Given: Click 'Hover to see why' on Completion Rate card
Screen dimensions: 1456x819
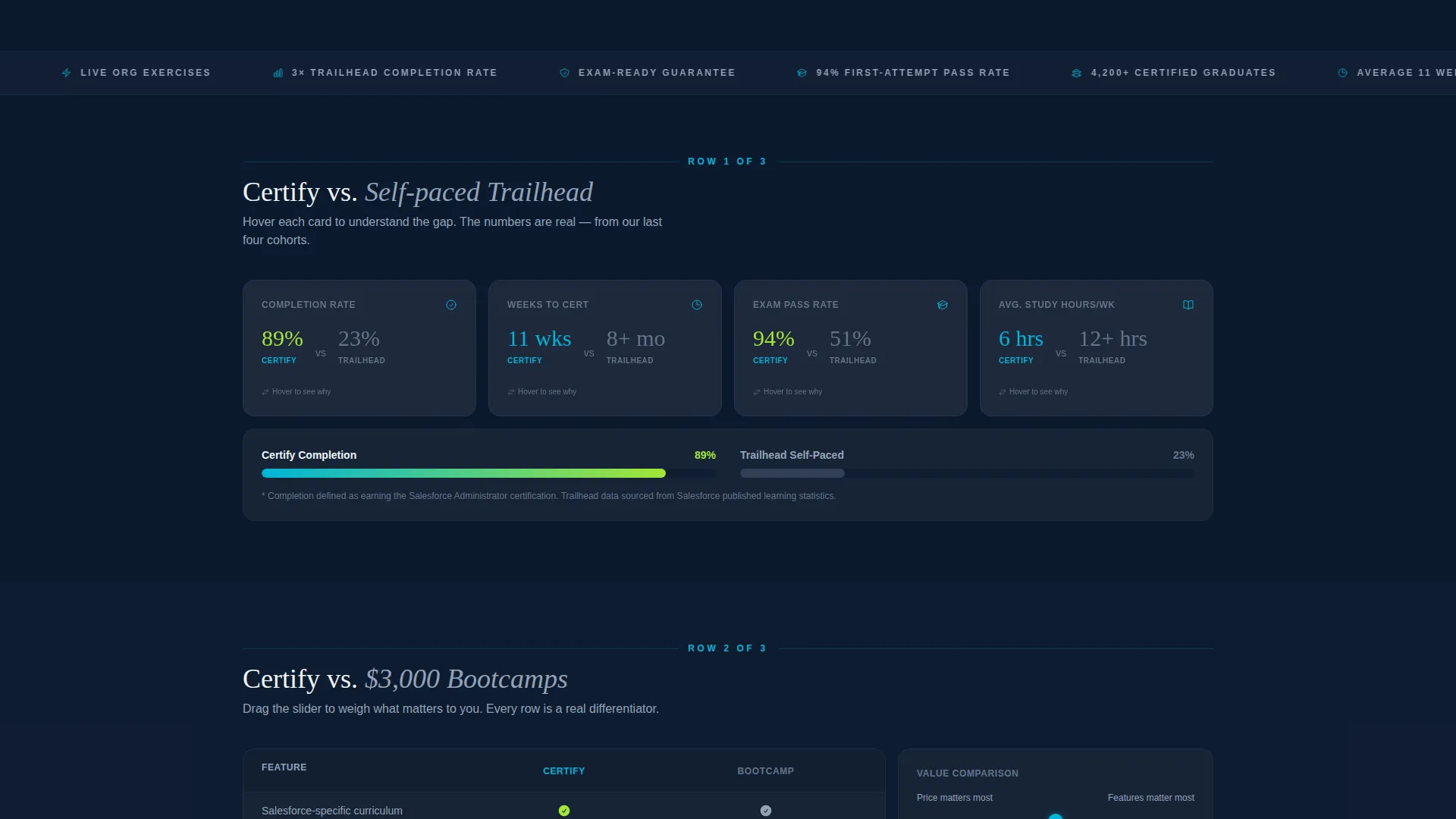Looking at the screenshot, I should click(x=301, y=392).
